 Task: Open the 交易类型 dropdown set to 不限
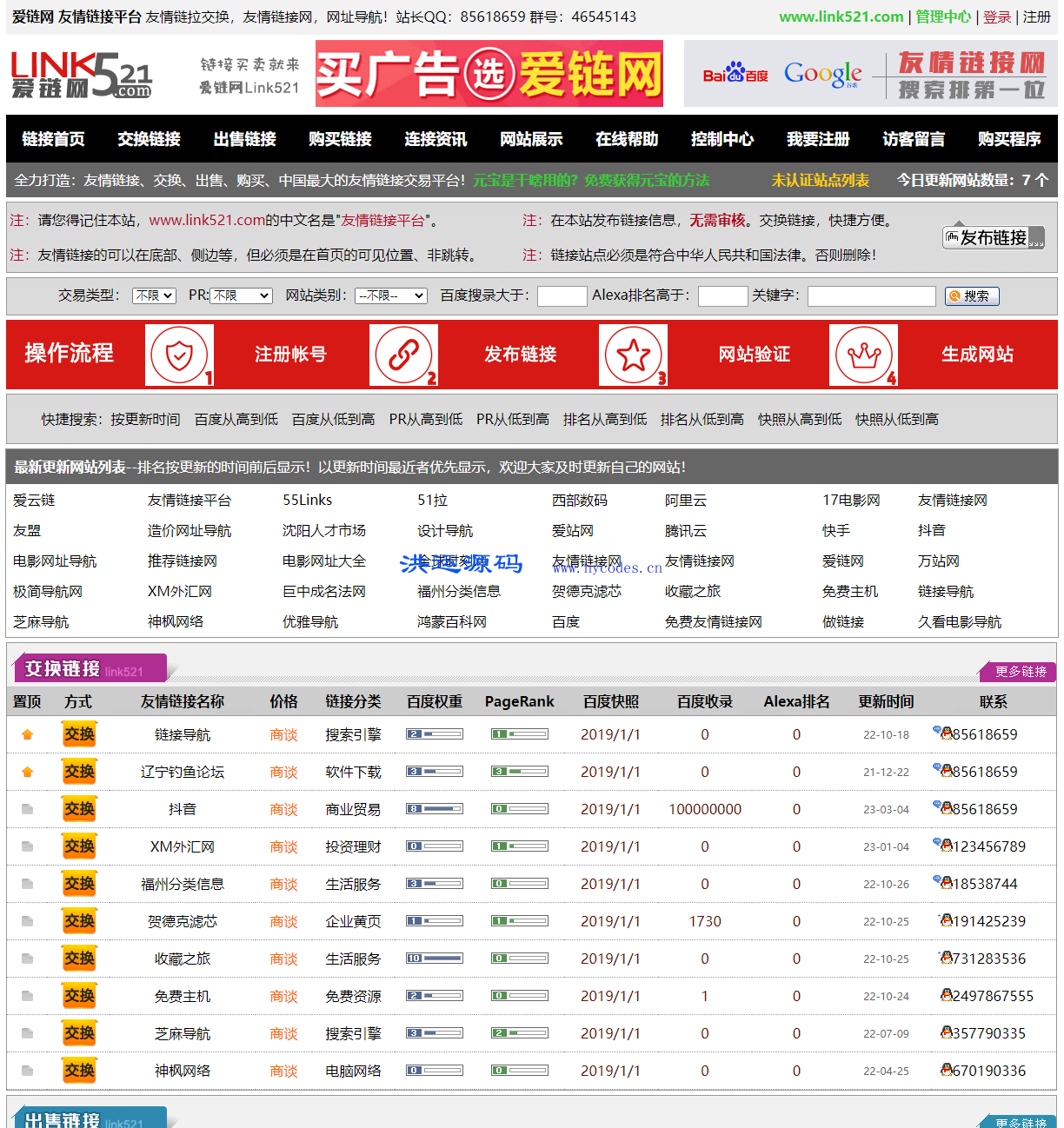coord(153,295)
